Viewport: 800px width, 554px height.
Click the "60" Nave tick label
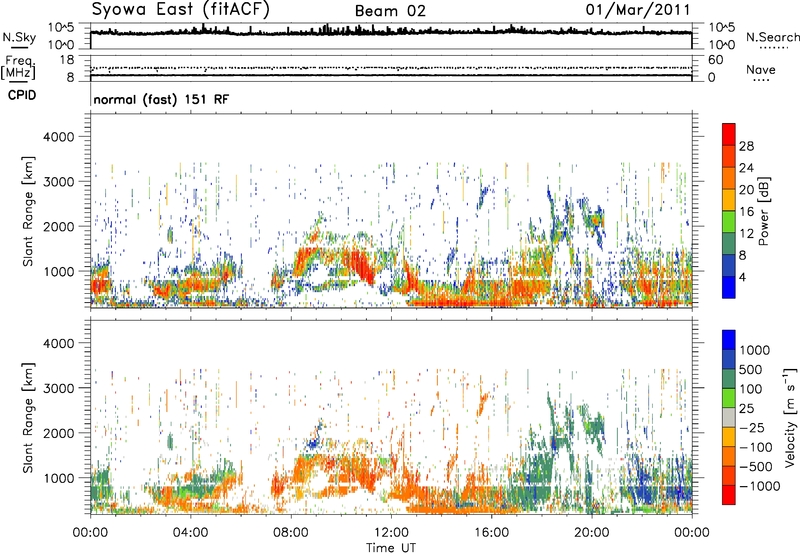pos(715,60)
